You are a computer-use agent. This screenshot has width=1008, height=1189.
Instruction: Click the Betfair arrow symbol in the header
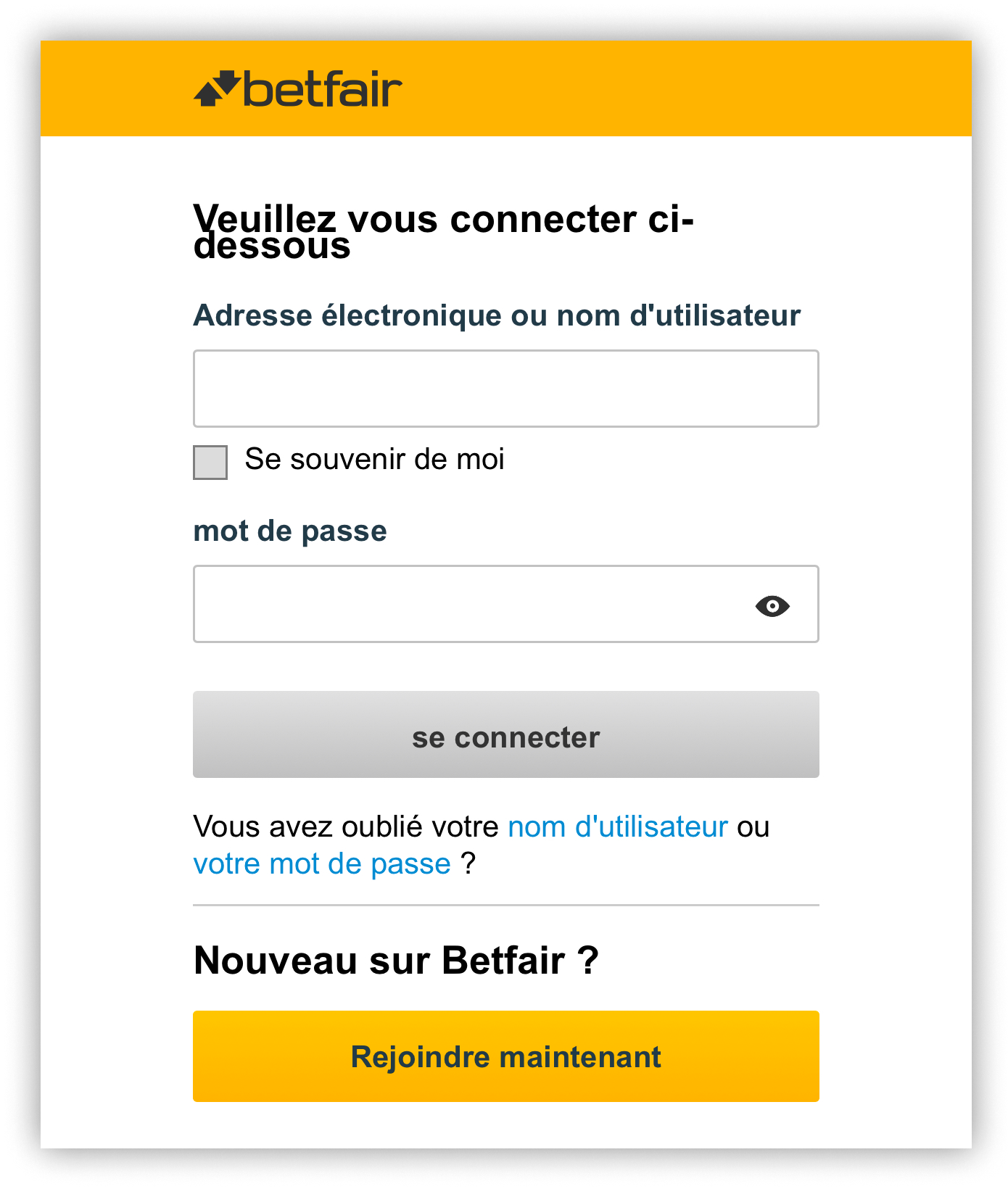tap(216, 87)
